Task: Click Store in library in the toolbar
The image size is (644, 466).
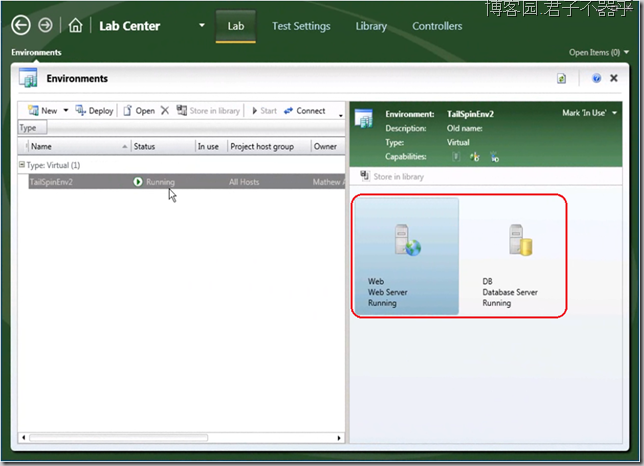Action: point(208,111)
